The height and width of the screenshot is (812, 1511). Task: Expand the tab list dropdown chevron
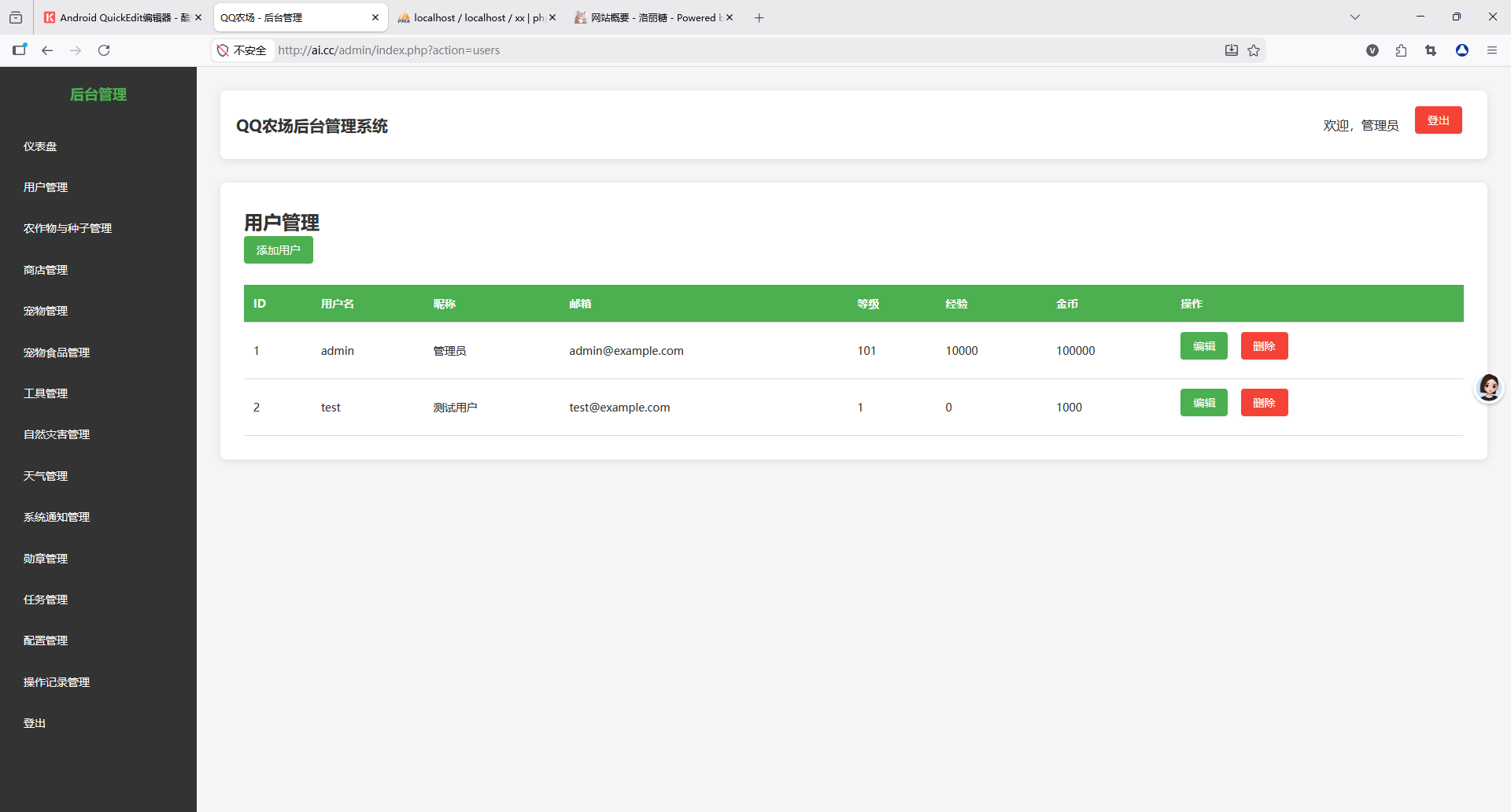[1354, 17]
